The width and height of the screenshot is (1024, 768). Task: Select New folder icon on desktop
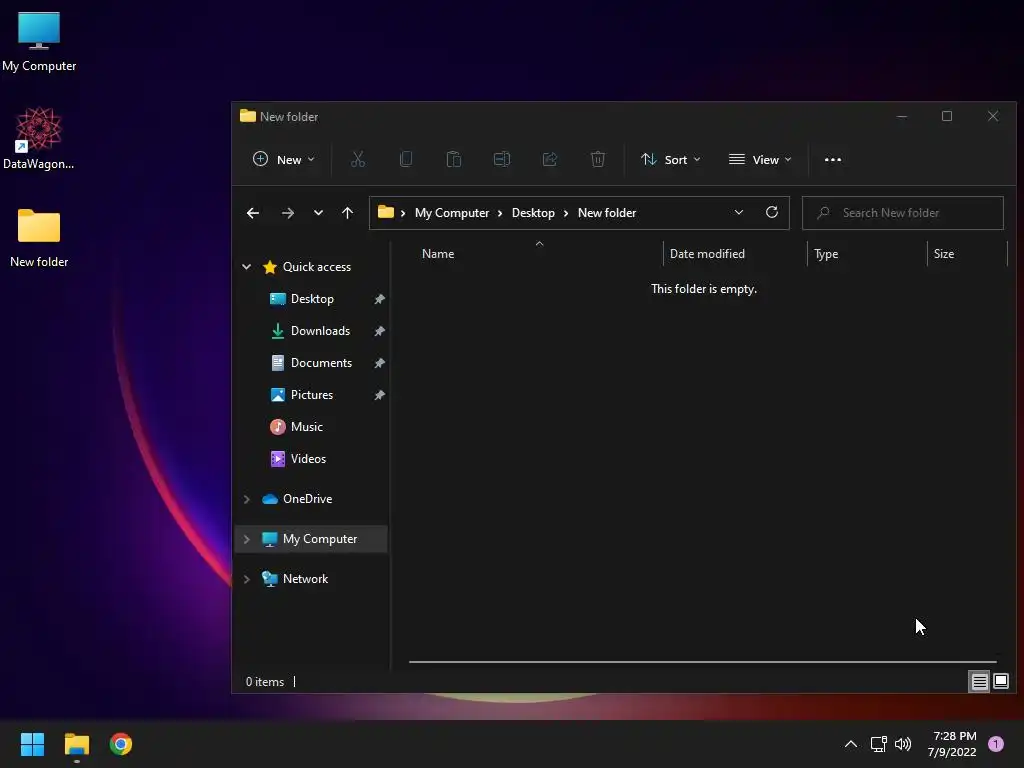[x=39, y=238]
